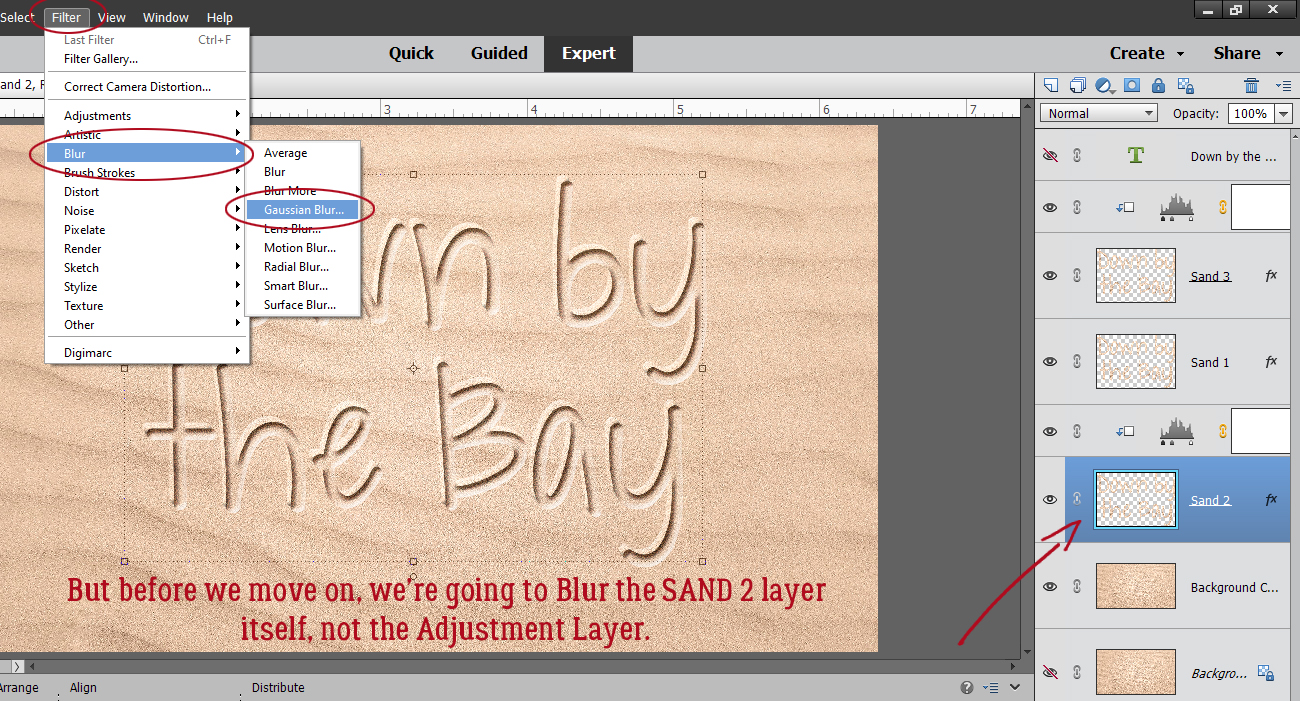Image resolution: width=1300 pixels, height=701 pixels.
Task: Click the lock transparent pixels icon
Action: 1185,85
